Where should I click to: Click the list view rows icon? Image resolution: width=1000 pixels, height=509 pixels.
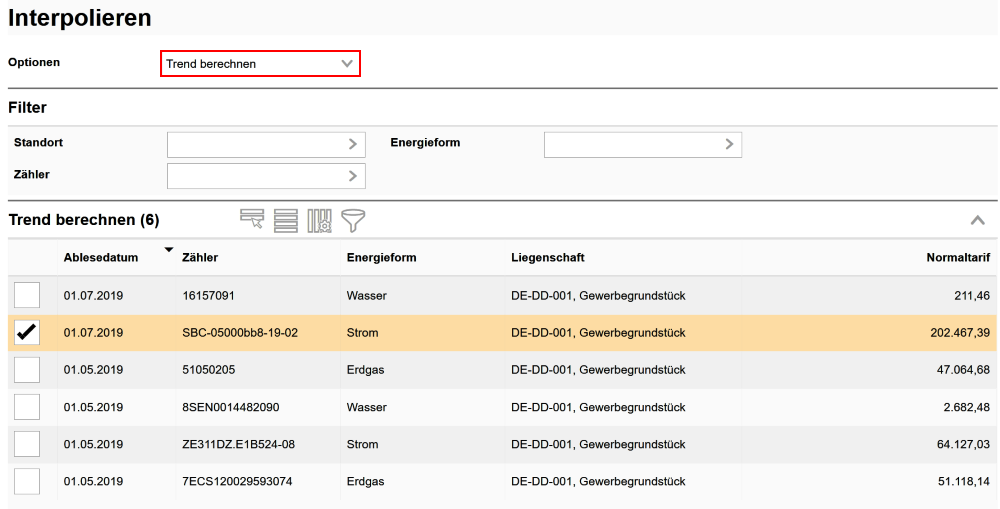pos(286,220)
